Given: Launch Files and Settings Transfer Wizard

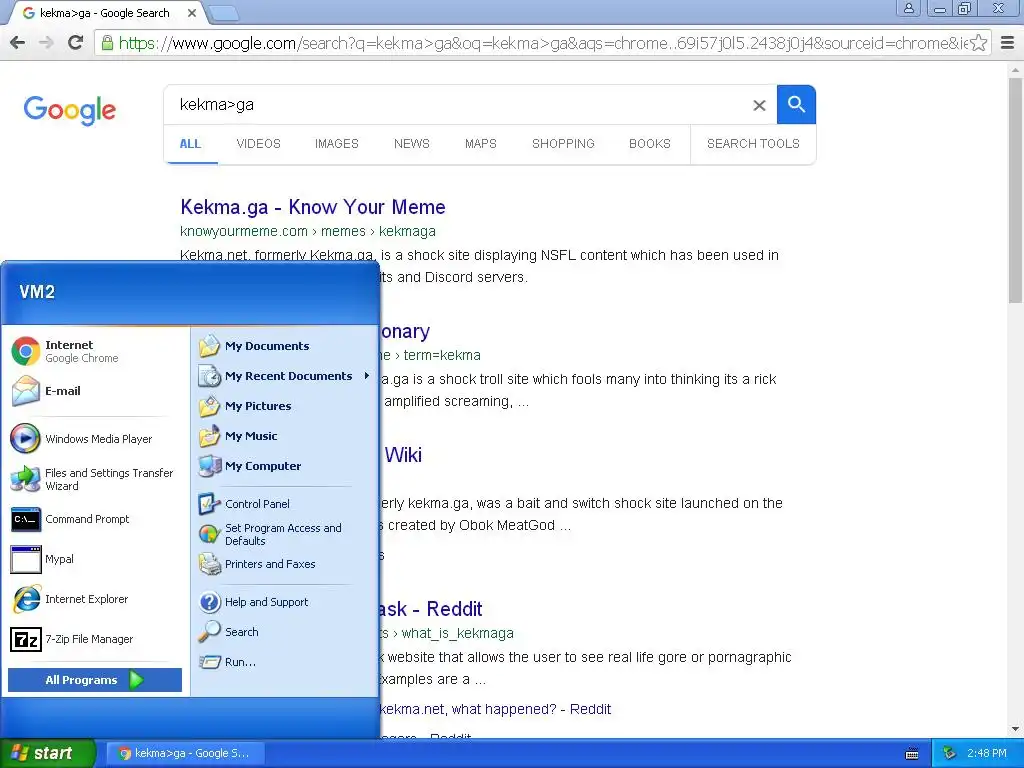Looking at the screenshot, I should click(x=95, y=479).
